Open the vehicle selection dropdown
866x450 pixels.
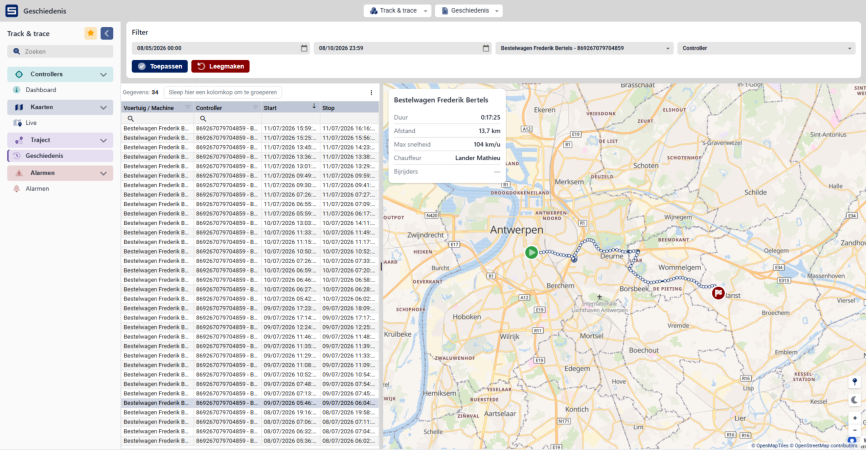584,48
